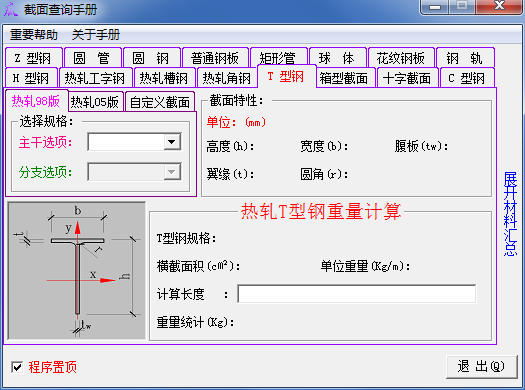This screenshot has width=525, height=390.
Task: Click the 计算长度 input field
Action: 357,294
